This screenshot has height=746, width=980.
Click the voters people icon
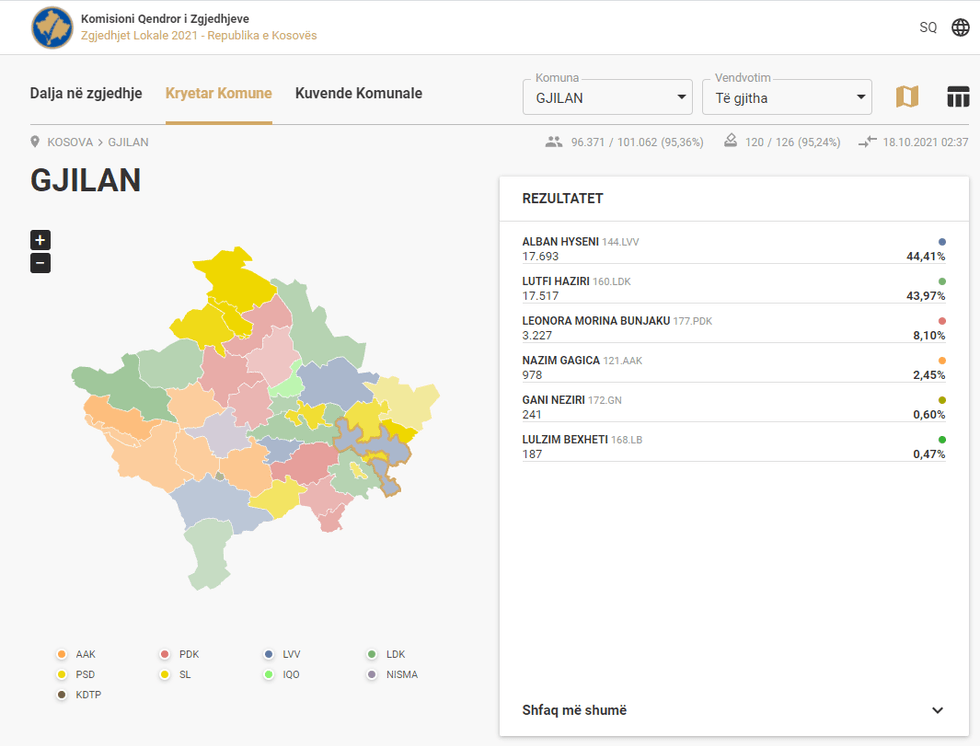pyautogui.click(x=554, y=142)
